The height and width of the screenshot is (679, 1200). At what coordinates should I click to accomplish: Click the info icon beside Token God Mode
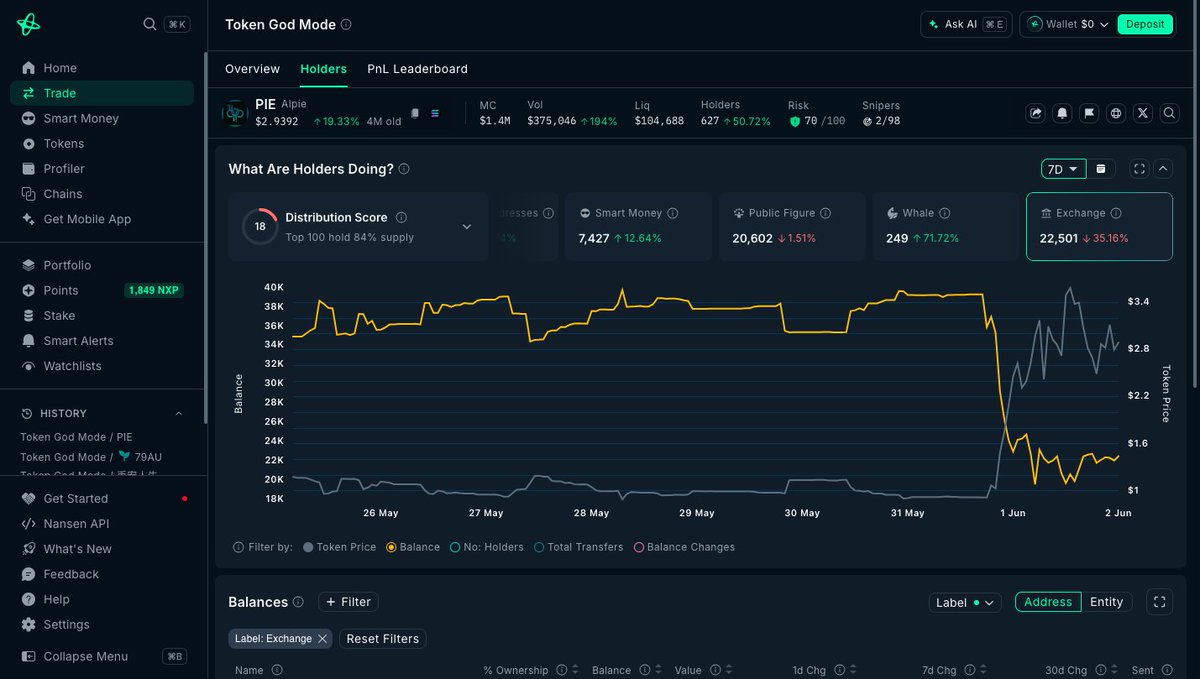pos(346,24)
